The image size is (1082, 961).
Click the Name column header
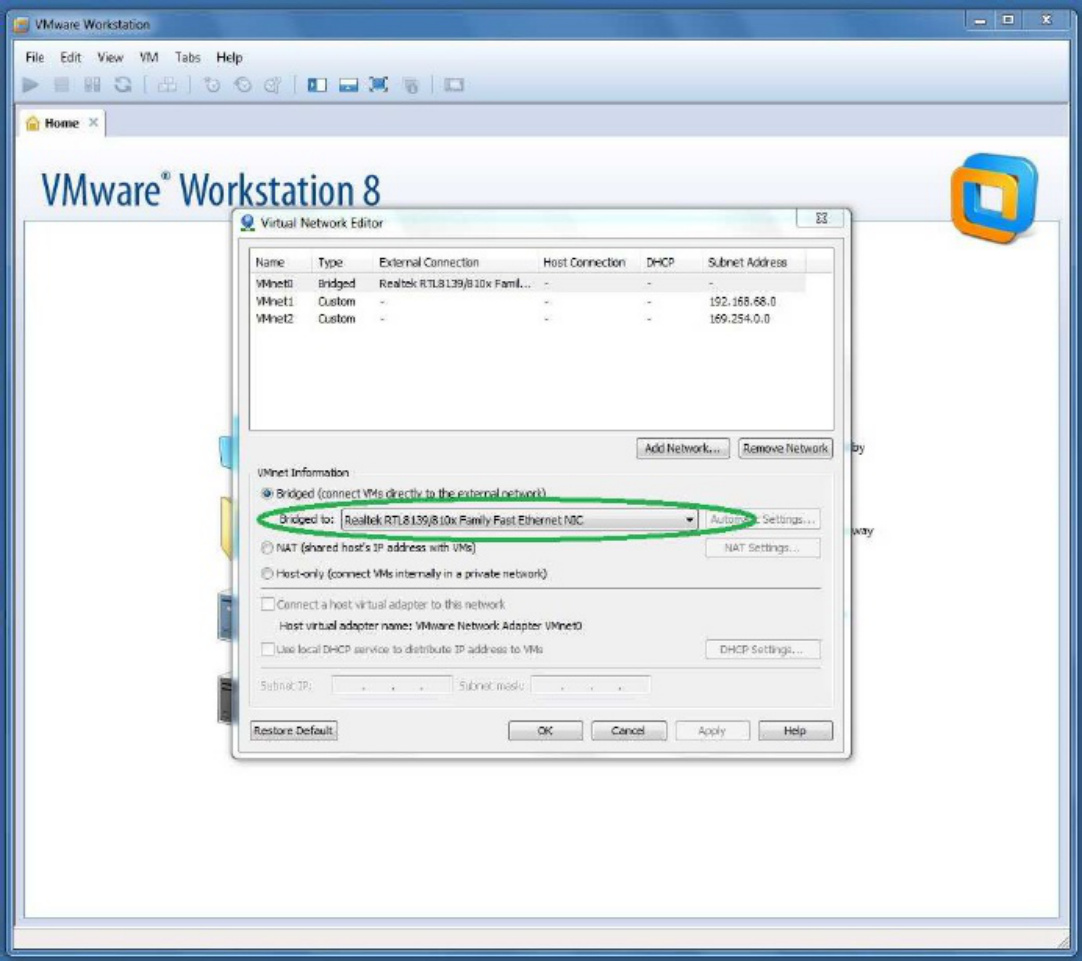281,262
